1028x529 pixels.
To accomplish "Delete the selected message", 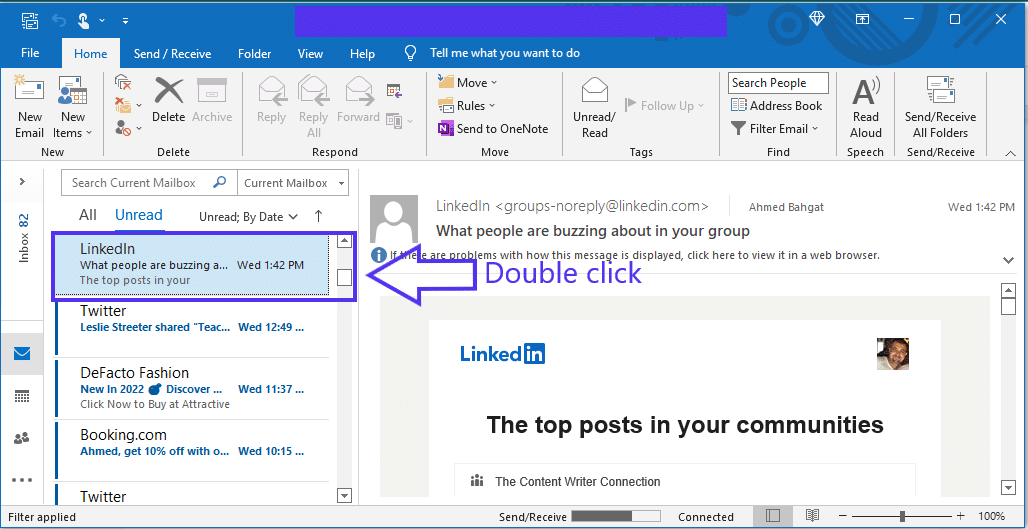I will (168, 100).
